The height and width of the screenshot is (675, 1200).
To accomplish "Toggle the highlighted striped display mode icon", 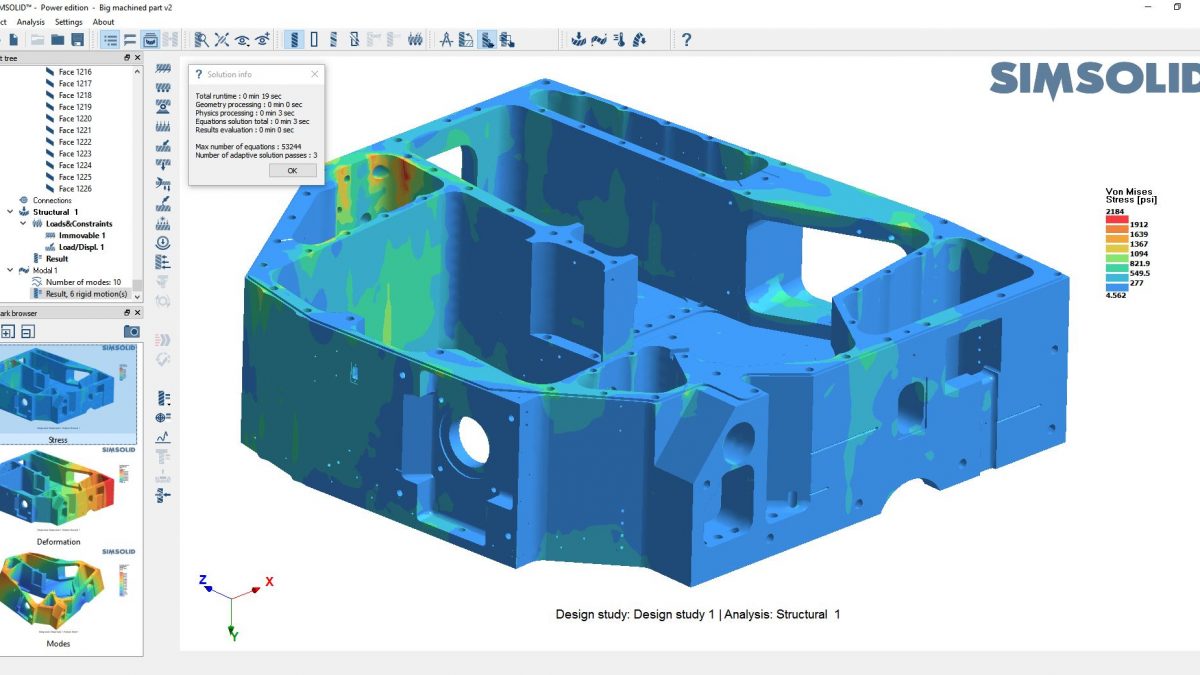I will pos(296,38).
